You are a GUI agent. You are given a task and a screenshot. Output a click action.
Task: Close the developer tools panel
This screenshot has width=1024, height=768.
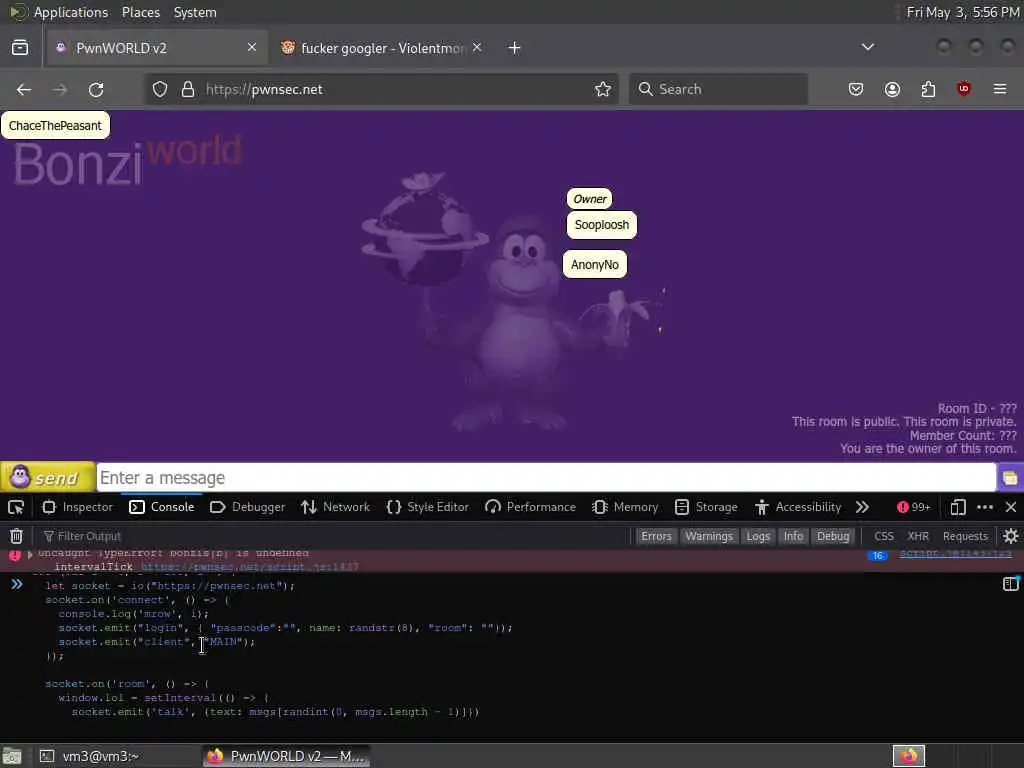tap(1011, 507)
